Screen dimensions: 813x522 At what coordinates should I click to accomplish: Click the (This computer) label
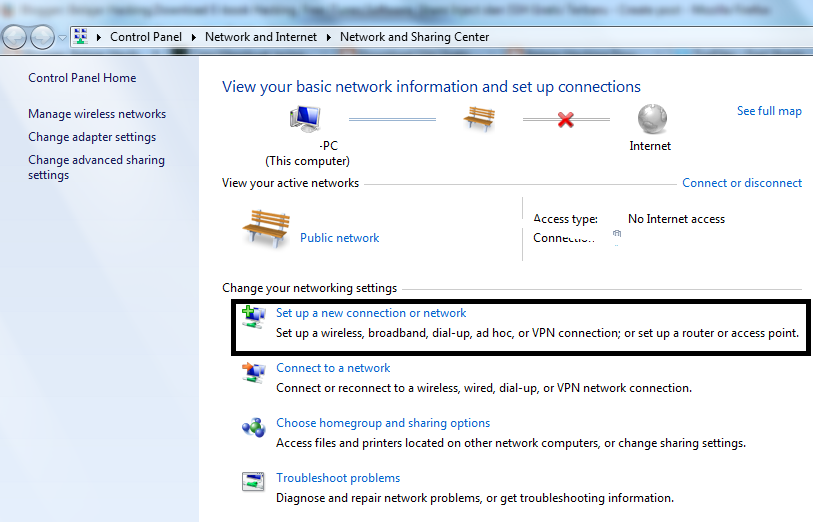pos(307,161)
